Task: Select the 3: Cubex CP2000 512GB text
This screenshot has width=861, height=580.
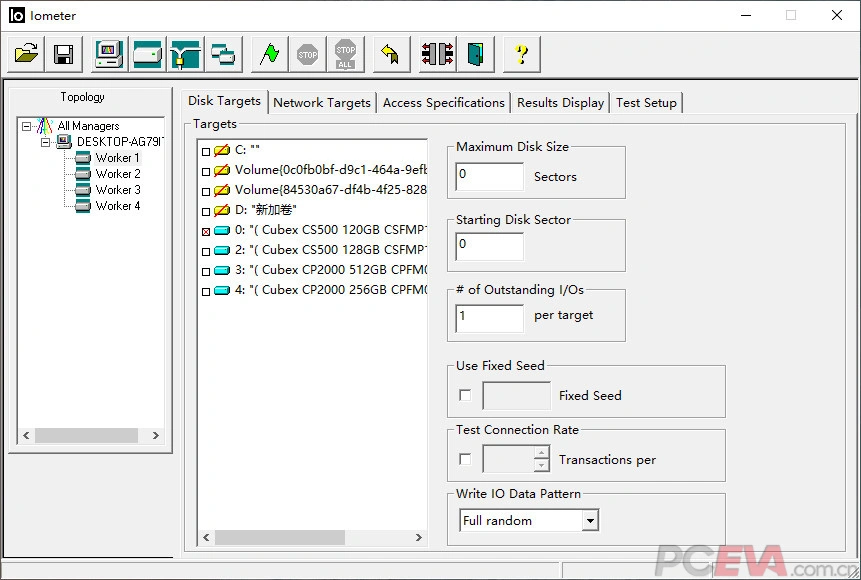Action: tap(331, 270)
